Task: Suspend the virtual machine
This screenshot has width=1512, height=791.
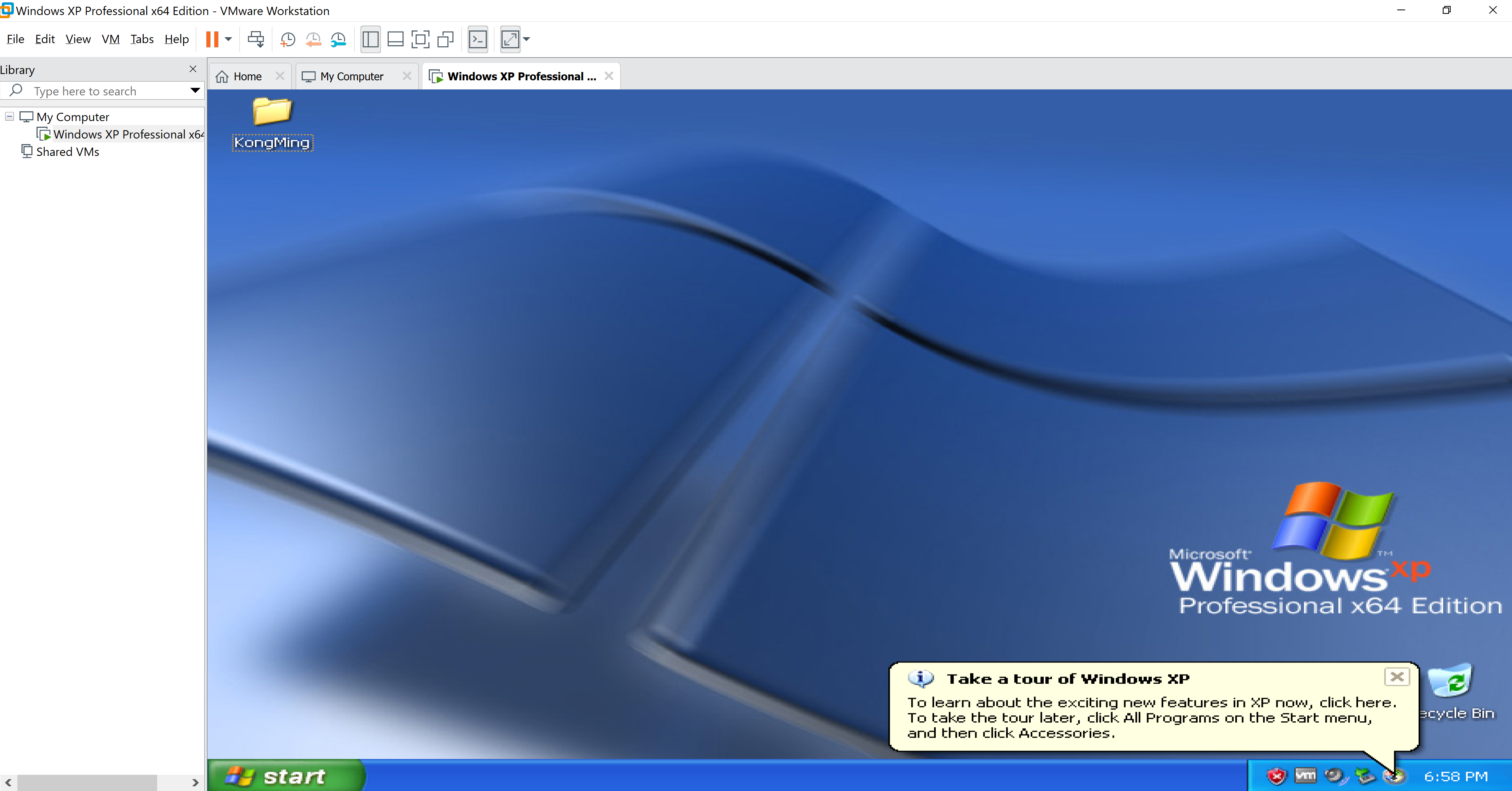Action: point(213,39)
